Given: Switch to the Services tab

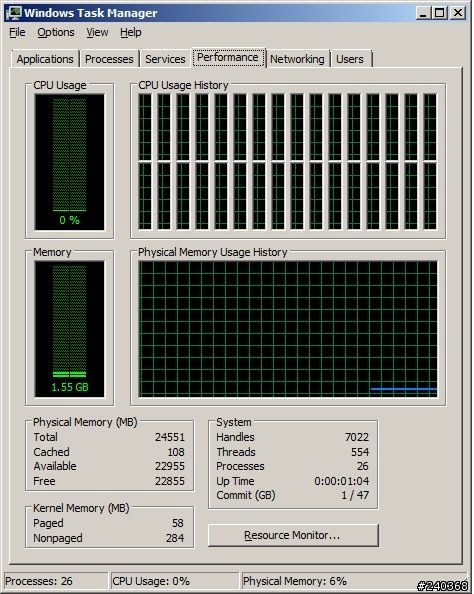Looking at the screenshot, I should click(165, 59).
